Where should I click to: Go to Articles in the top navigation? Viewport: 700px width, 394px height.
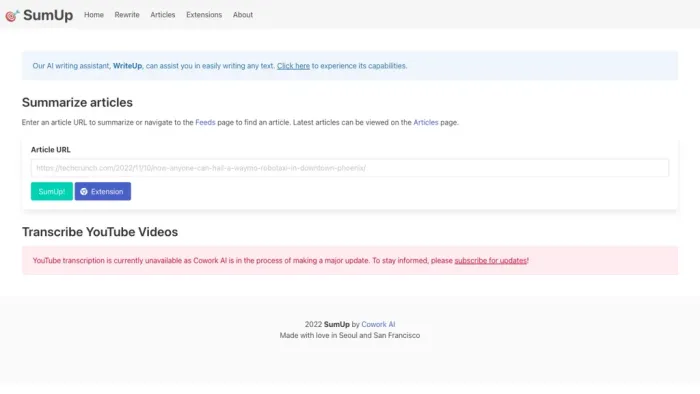pyautogui.click(x=162, y=15)
